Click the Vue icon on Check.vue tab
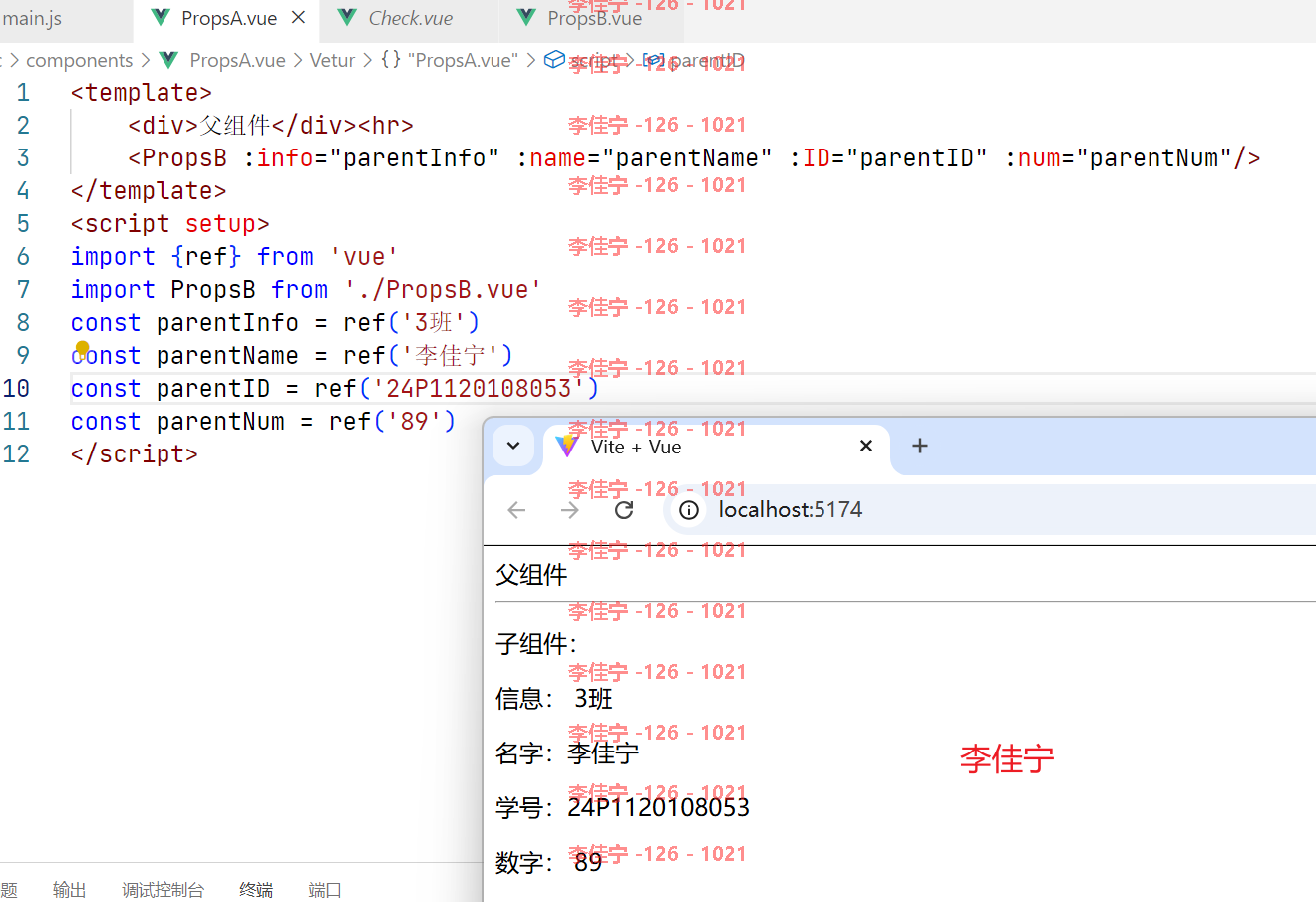Viewport: 1316px width, 902px height. [x=347, y=18]
